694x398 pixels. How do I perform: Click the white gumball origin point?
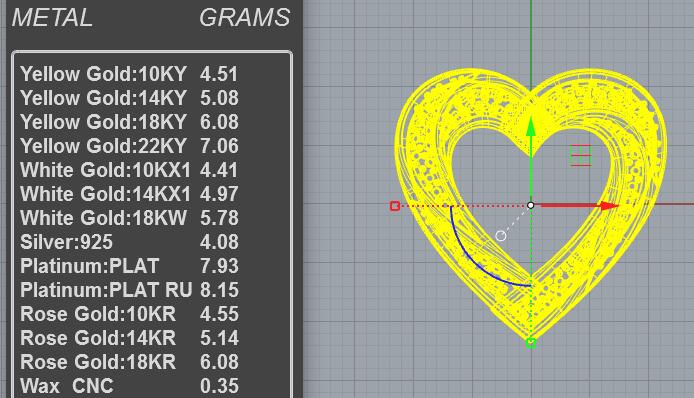click(531, 205)
